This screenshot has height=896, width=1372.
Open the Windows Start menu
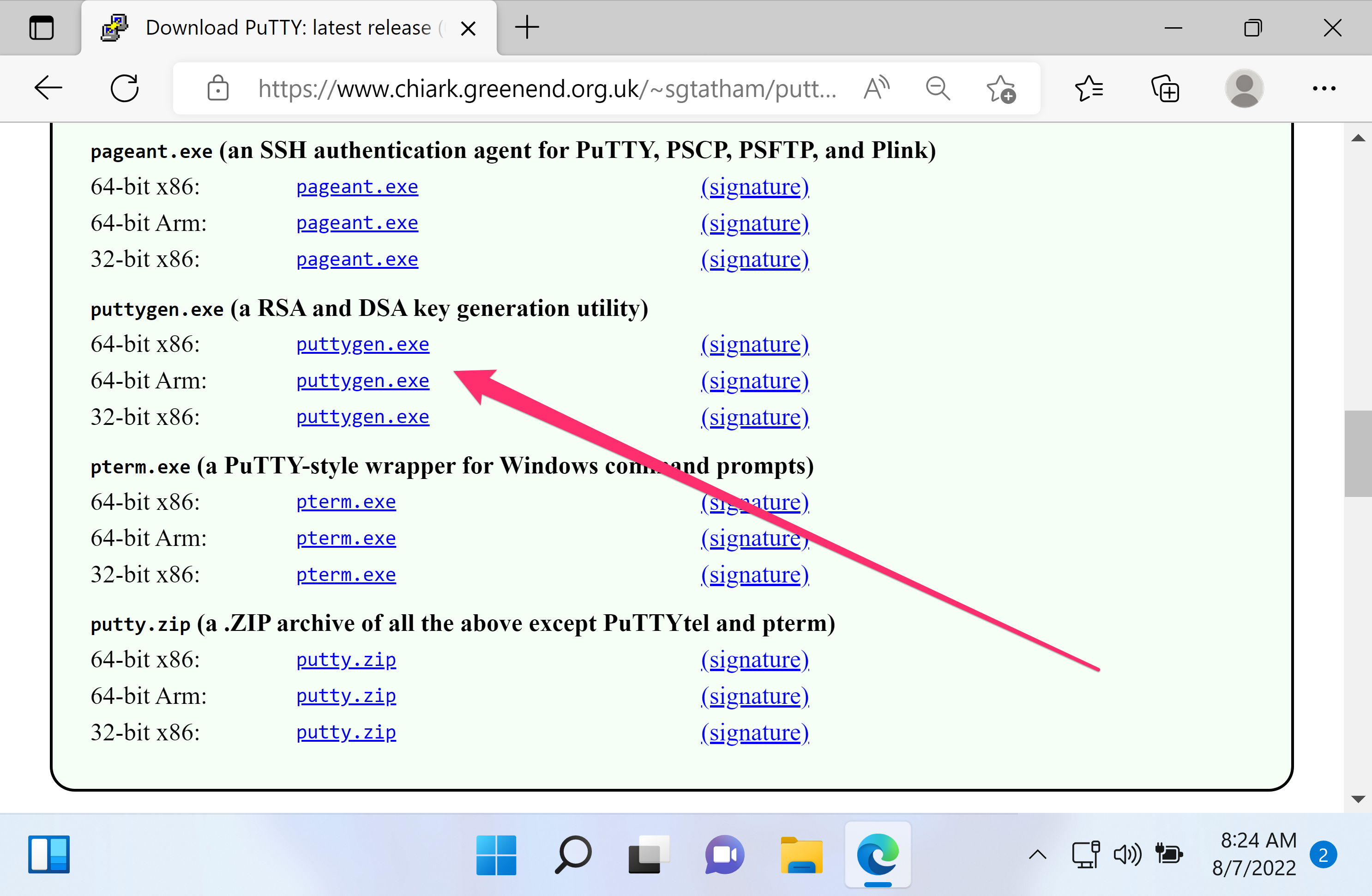coord(496,855)
